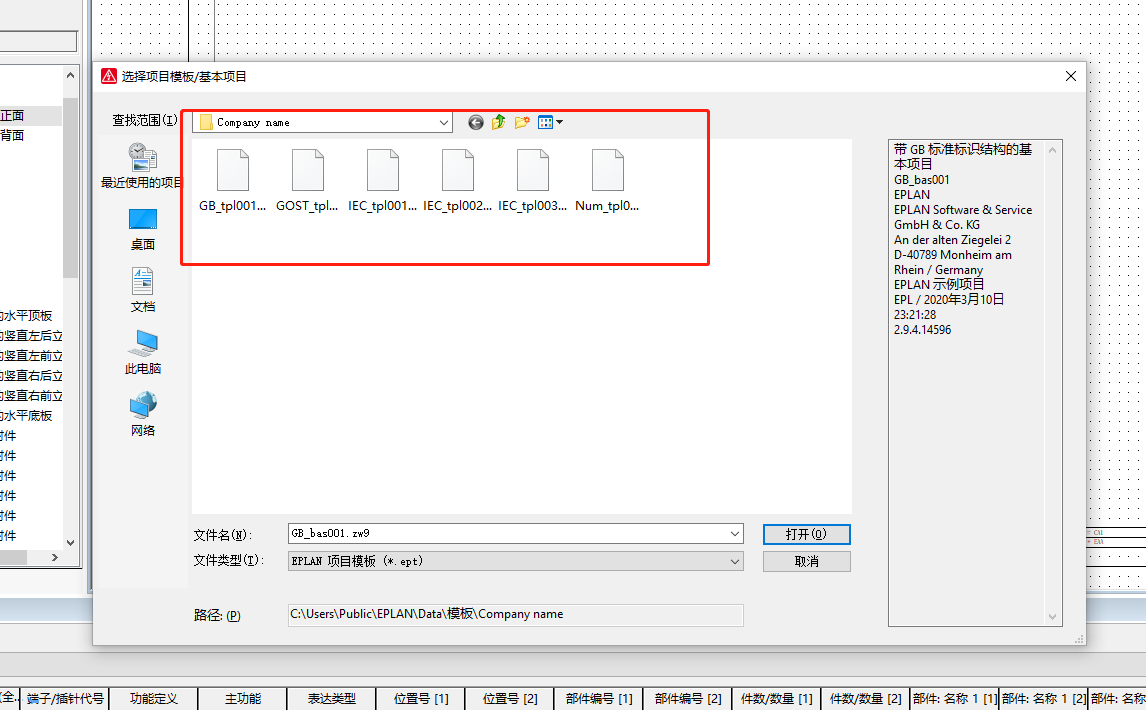1146x710 pixels.
Task: Expand the file name dropdown list
Action: pos(735,534)
